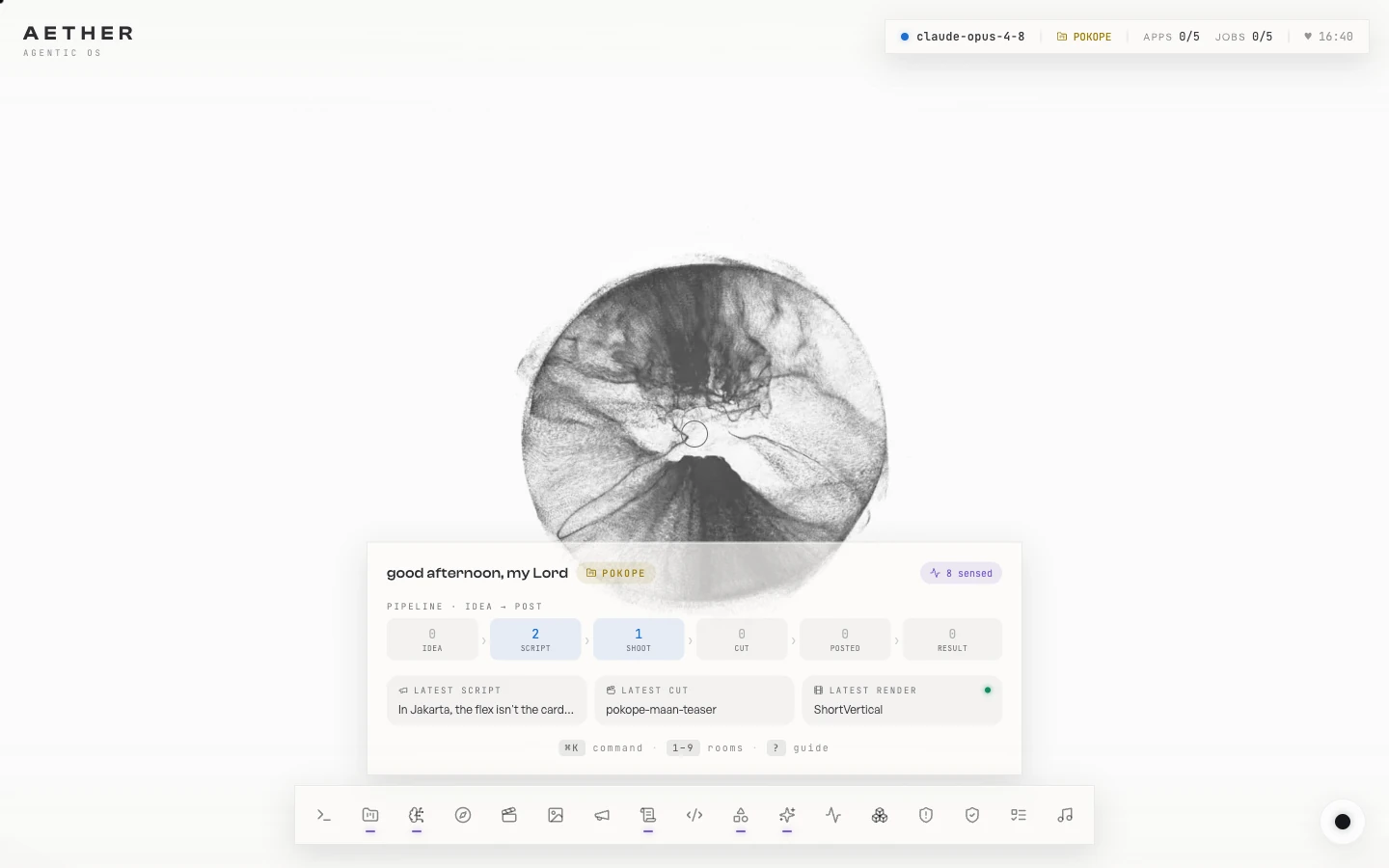Click the greeting text good afternoon, my Lord
Viewport: 1389px width, 868px height.
[477, 573]
